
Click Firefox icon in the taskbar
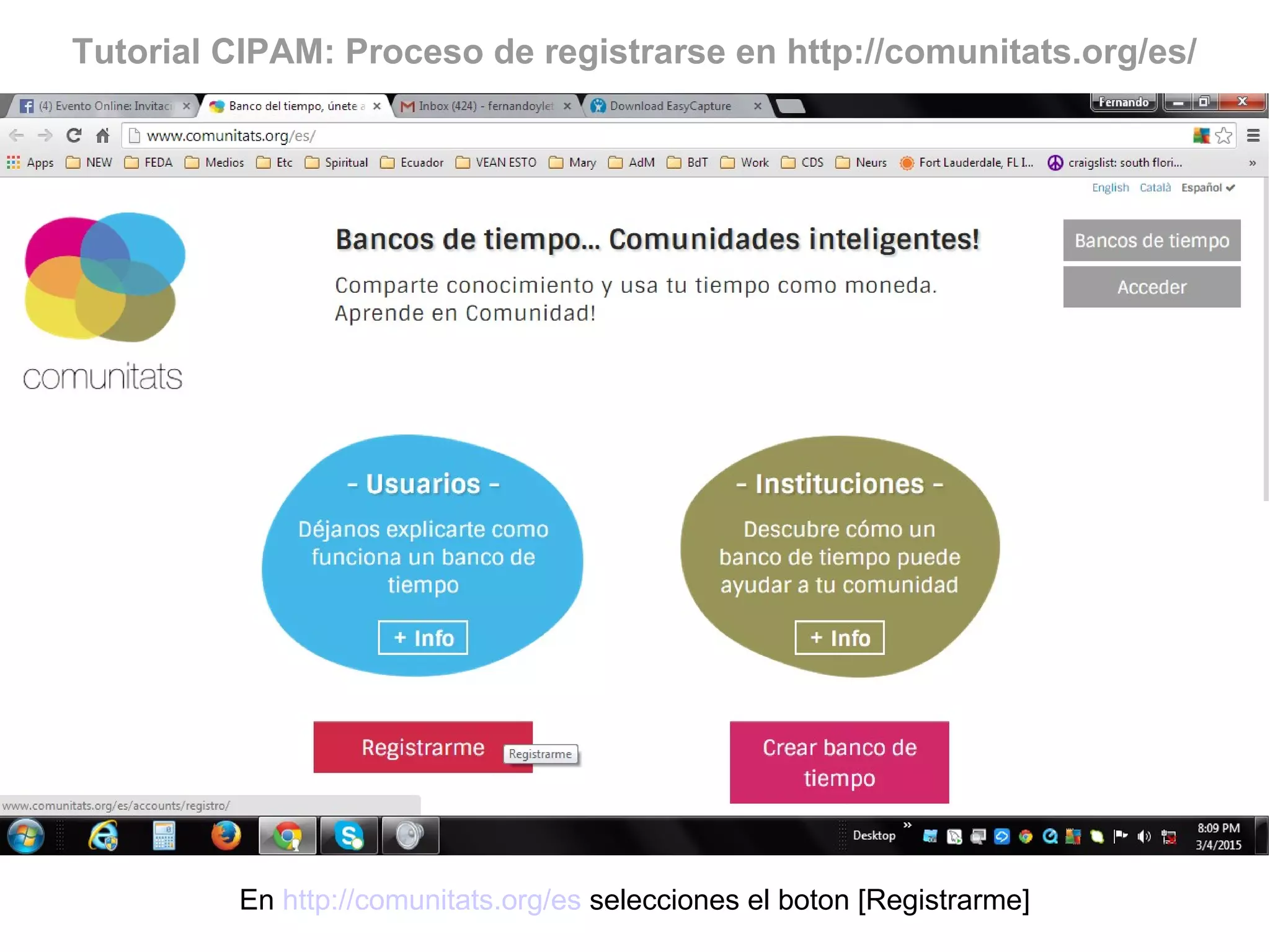[226, 835]
